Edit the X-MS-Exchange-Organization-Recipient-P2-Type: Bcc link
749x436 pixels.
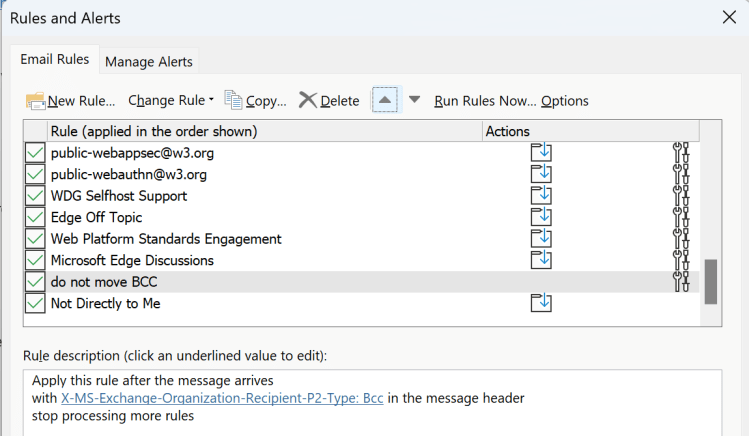point(222,398)
